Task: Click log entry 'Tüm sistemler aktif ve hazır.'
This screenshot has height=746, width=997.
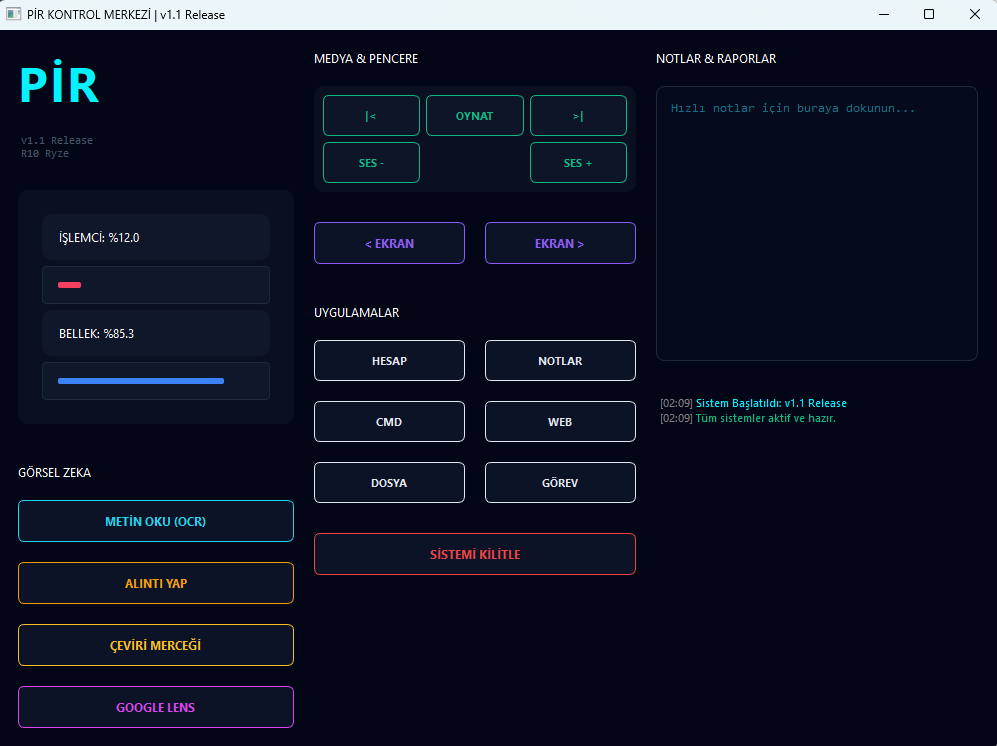Action: 766,418
